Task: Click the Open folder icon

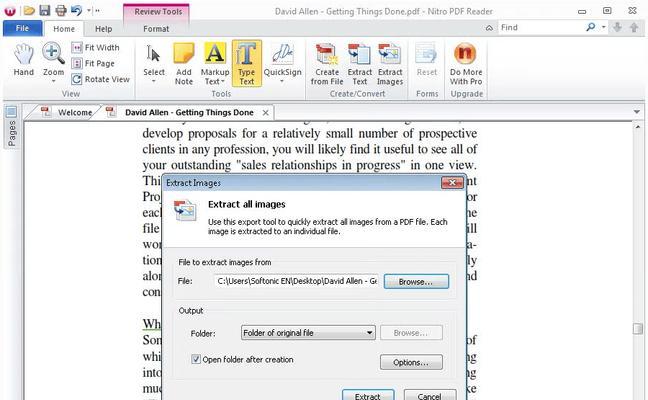Action: (x=29, y=10)
